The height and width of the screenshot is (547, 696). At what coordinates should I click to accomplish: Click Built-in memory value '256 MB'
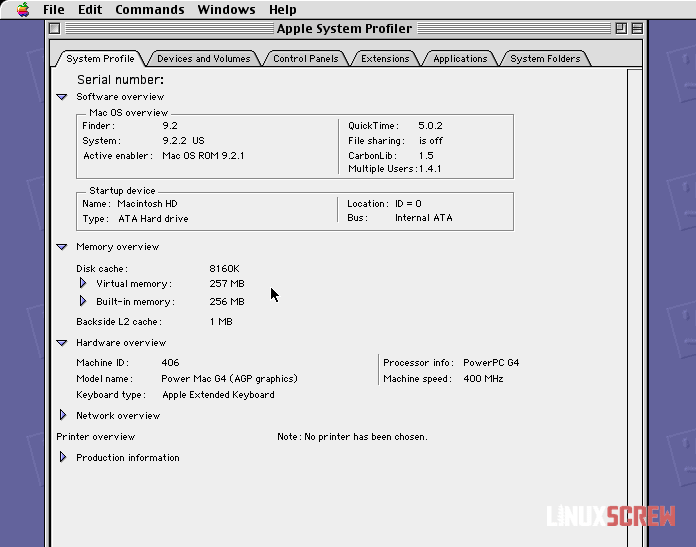227,302
